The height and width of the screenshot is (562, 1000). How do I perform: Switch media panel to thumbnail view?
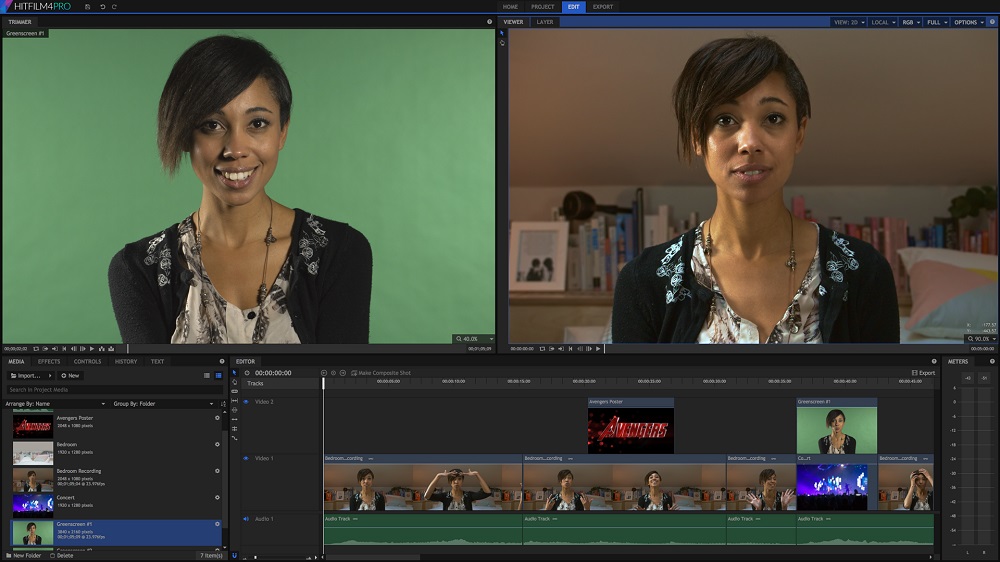coord(218,376)
